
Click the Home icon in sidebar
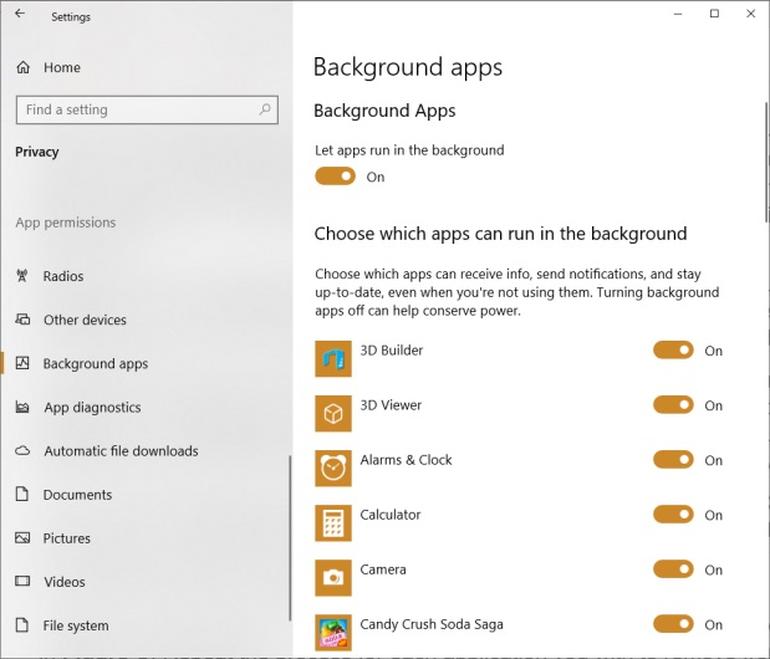tap(23, 67)
